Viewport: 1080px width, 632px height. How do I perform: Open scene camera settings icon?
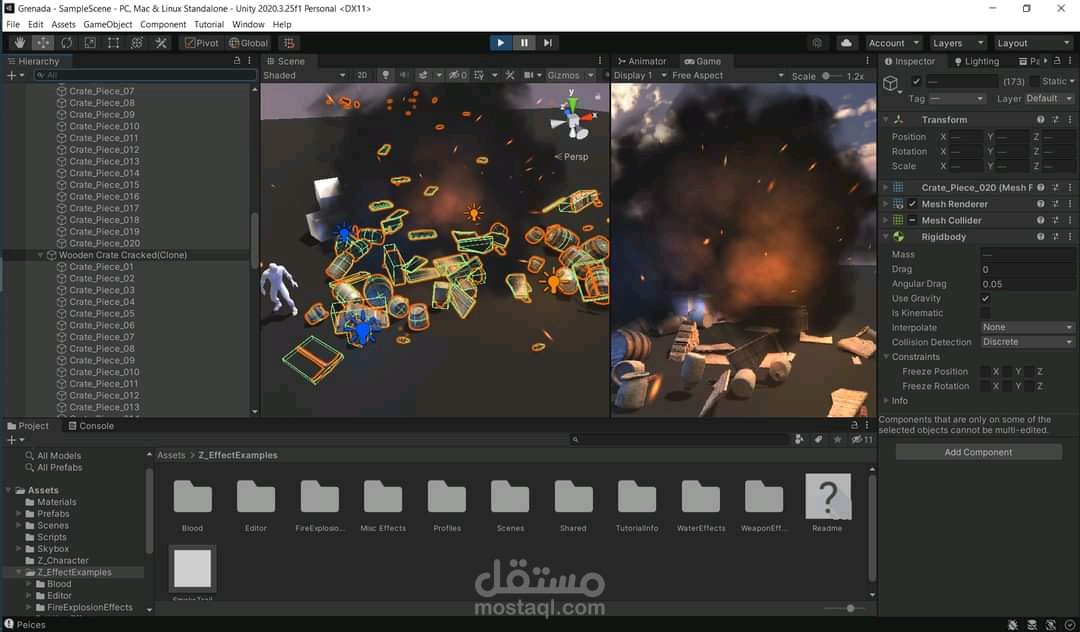(x=529, y=75)
